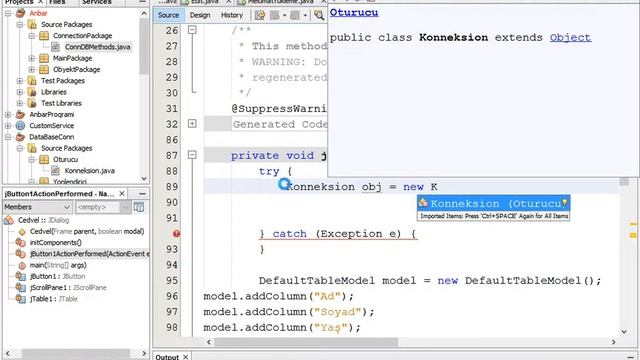Expand the CustomService project node

pos(8,126)
